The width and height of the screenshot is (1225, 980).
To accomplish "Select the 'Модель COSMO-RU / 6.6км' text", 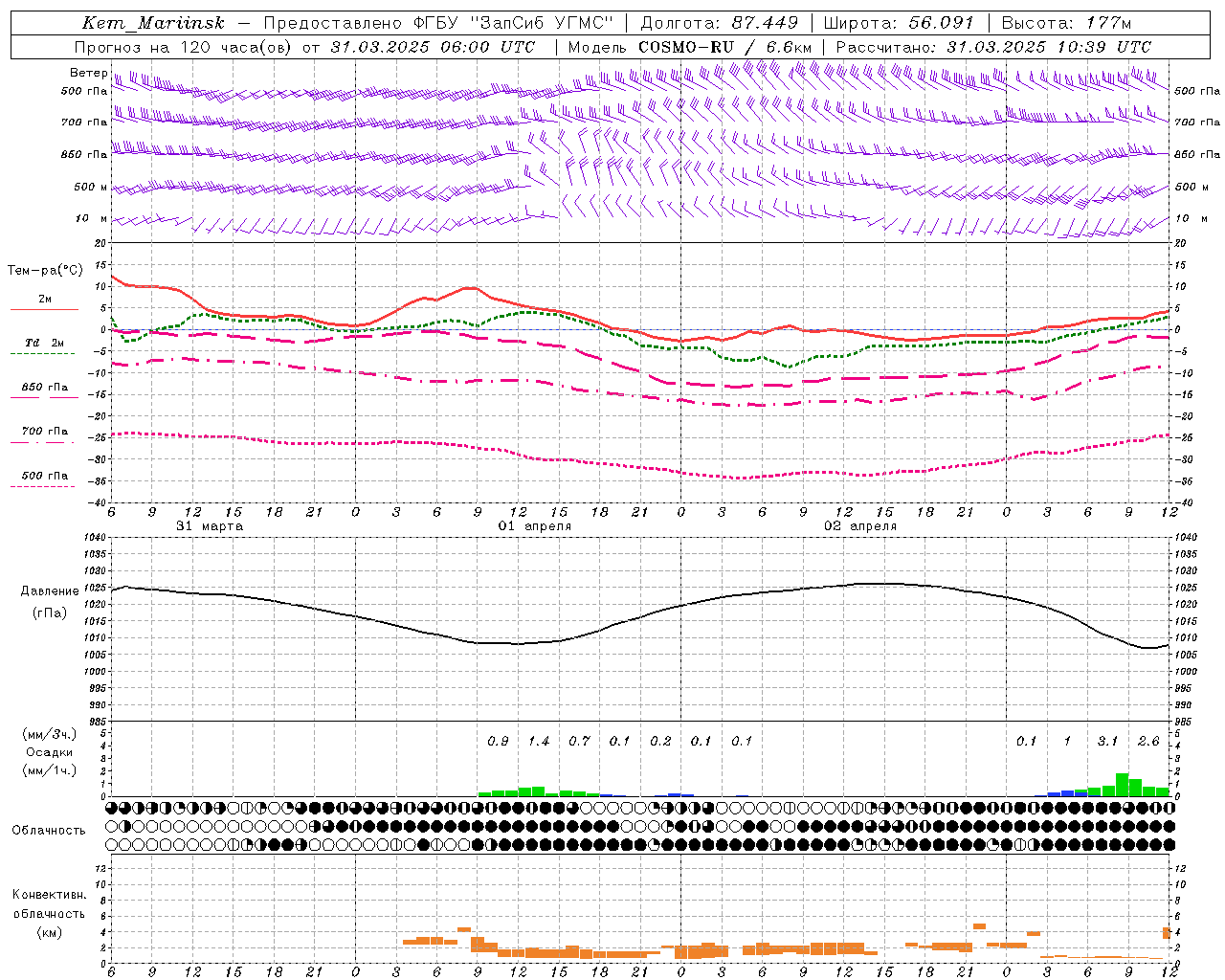I will (690, 47).
